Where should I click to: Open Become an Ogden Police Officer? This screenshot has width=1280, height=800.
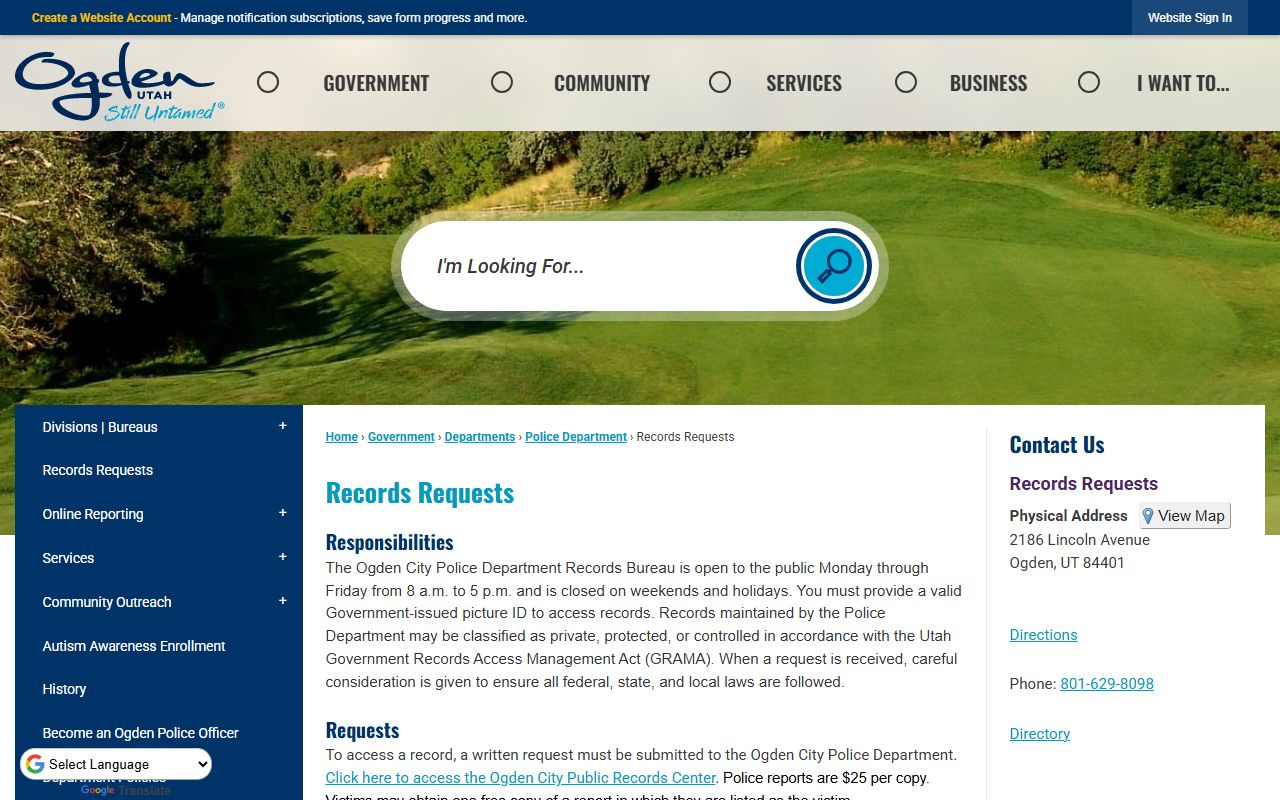click(x=140, y=733)
